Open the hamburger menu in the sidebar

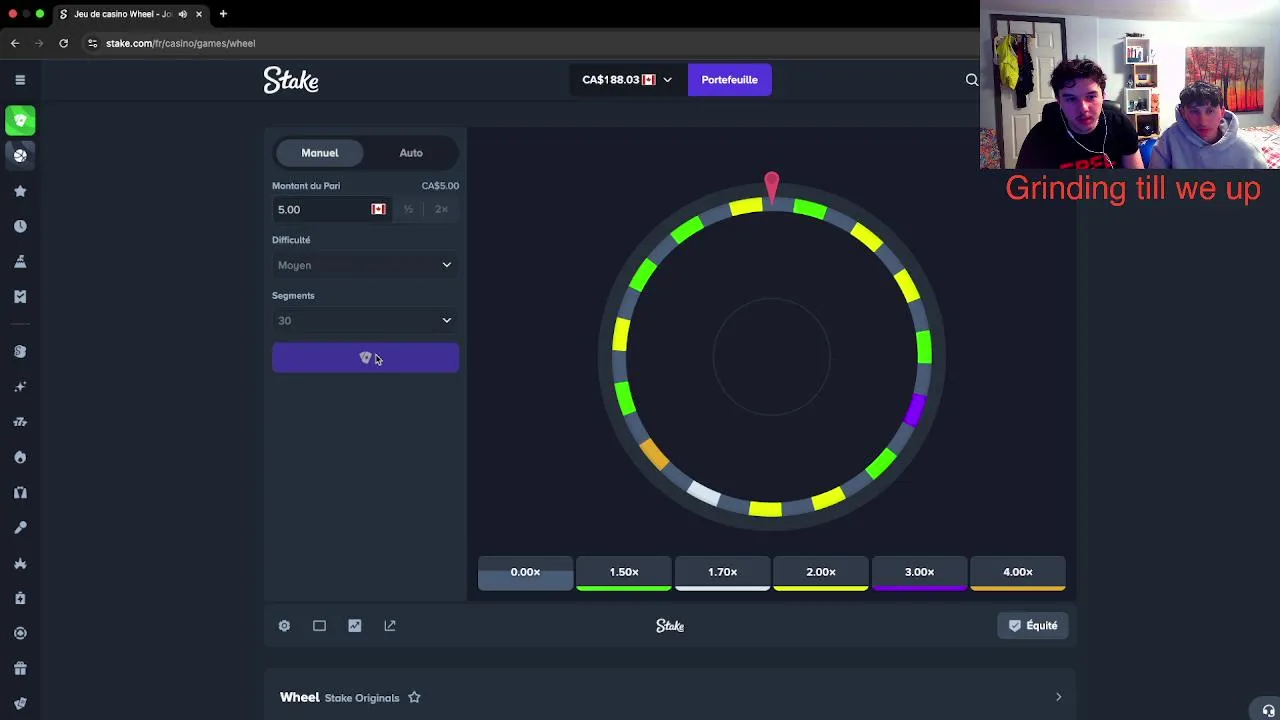20,80
